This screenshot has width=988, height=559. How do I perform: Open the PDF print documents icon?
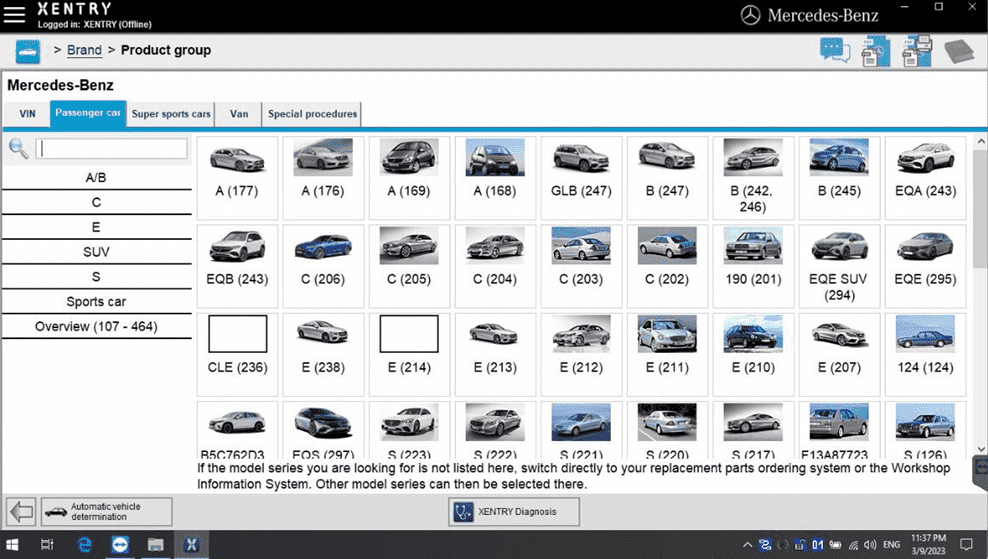pyautogui.click(x=917, y=52)
